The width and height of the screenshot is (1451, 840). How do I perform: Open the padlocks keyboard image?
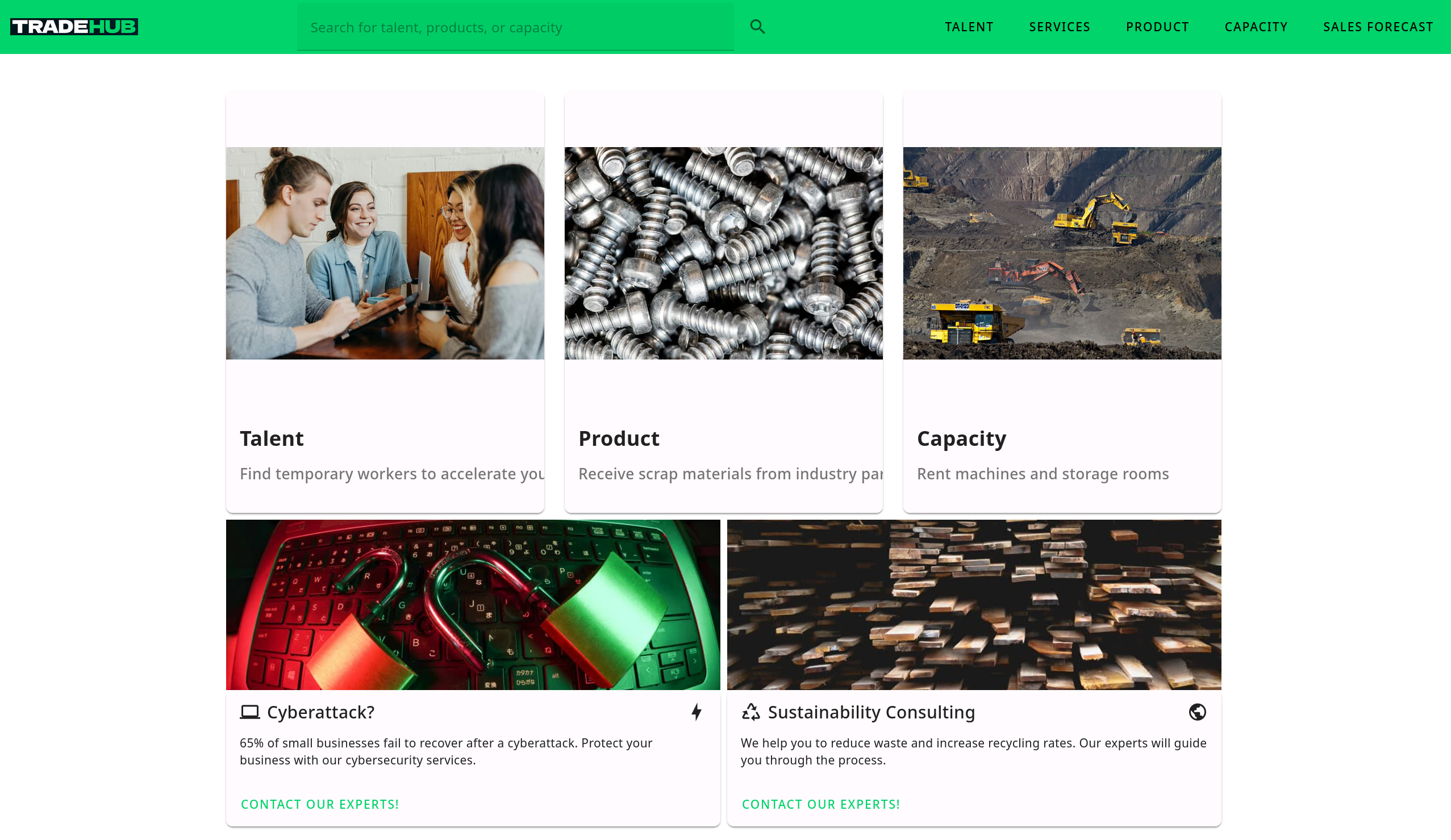[473, 605]
